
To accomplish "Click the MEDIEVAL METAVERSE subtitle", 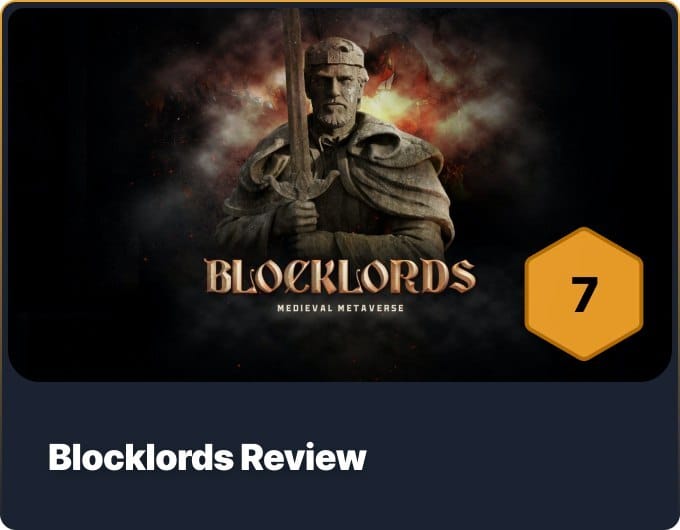I will click(x=340, y=308).
